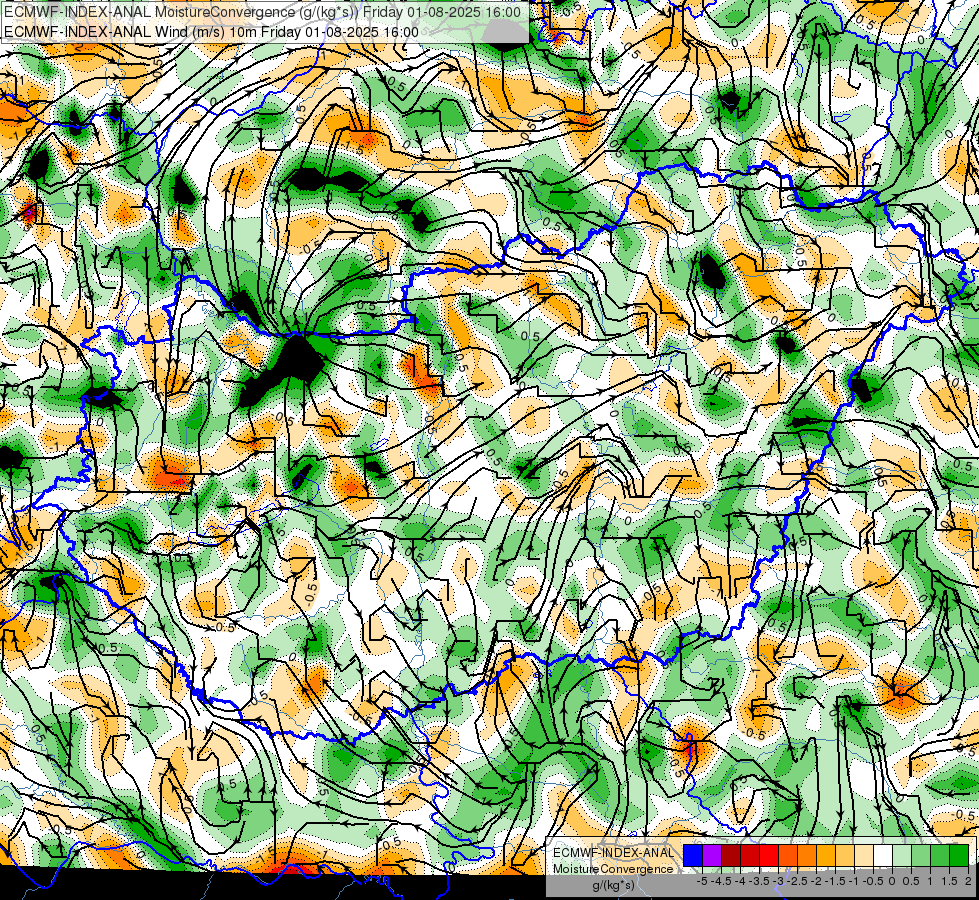Pick orange-red swatch between -3 and -2.5
The height and width of the screenshot is (900, 979).
[x=788, y=855]
